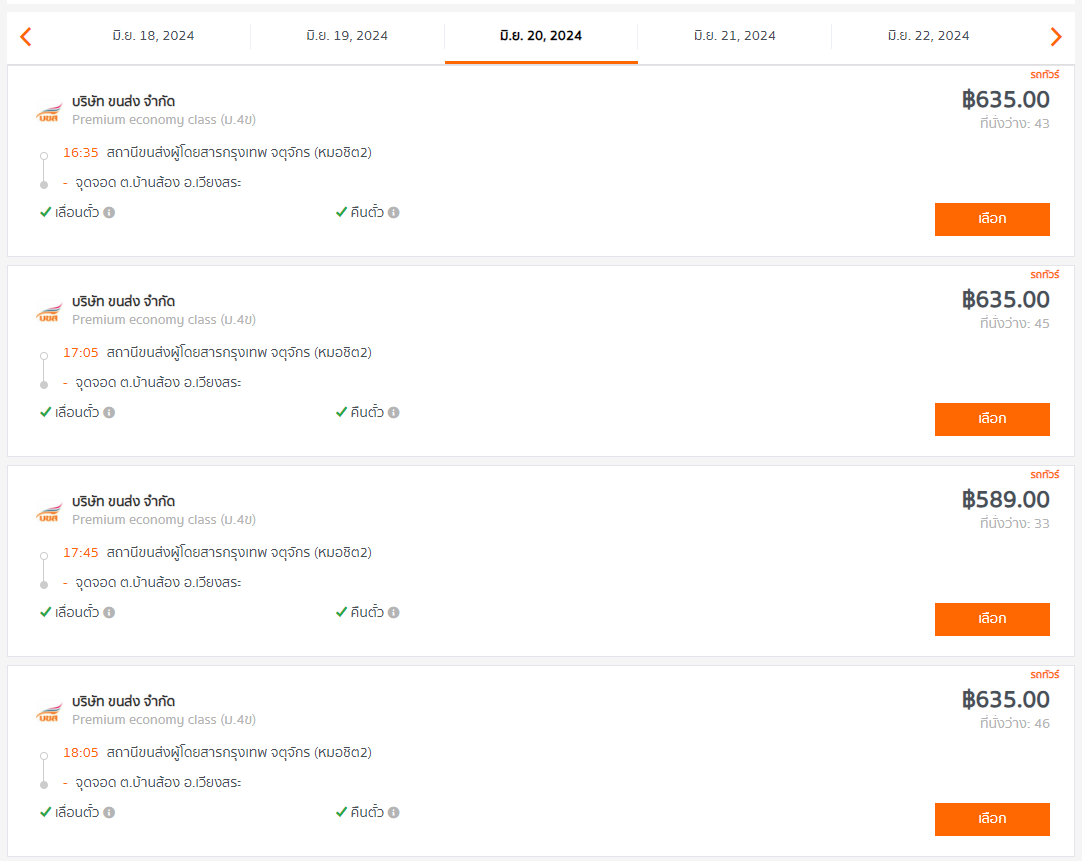This screenshot has height=861, width=1082.
Task: Click รถทัวร์ tag on the 17:45 trip
Action: 1045,475
